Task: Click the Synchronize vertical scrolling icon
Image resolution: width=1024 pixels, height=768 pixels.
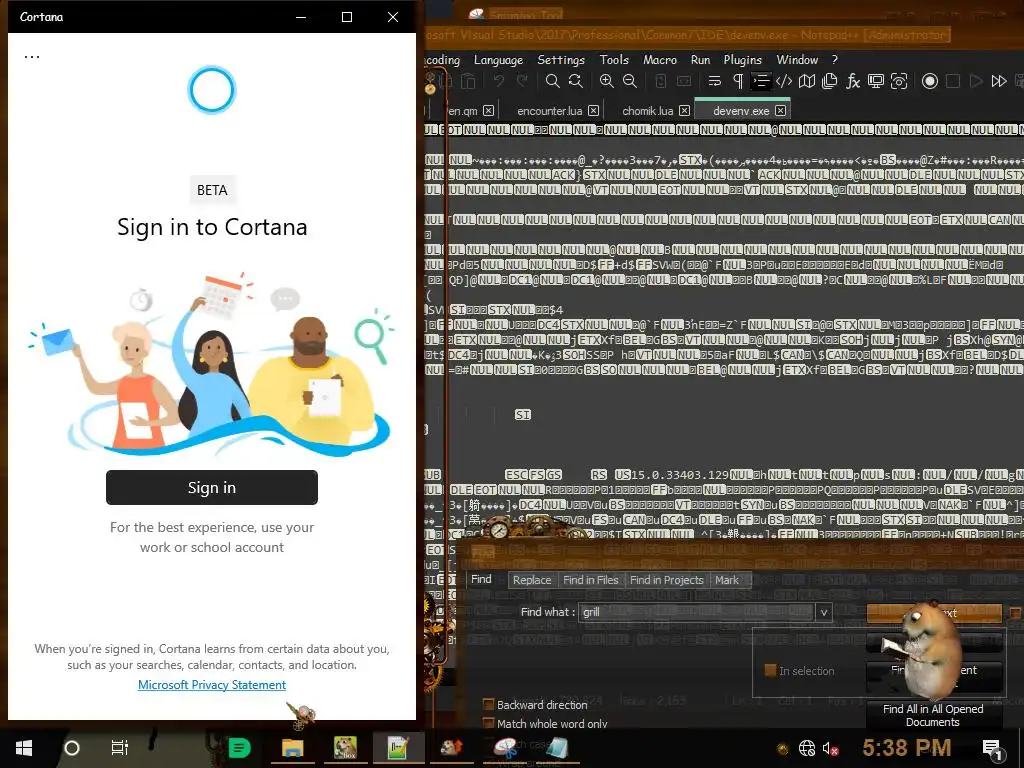Action: 661,81
